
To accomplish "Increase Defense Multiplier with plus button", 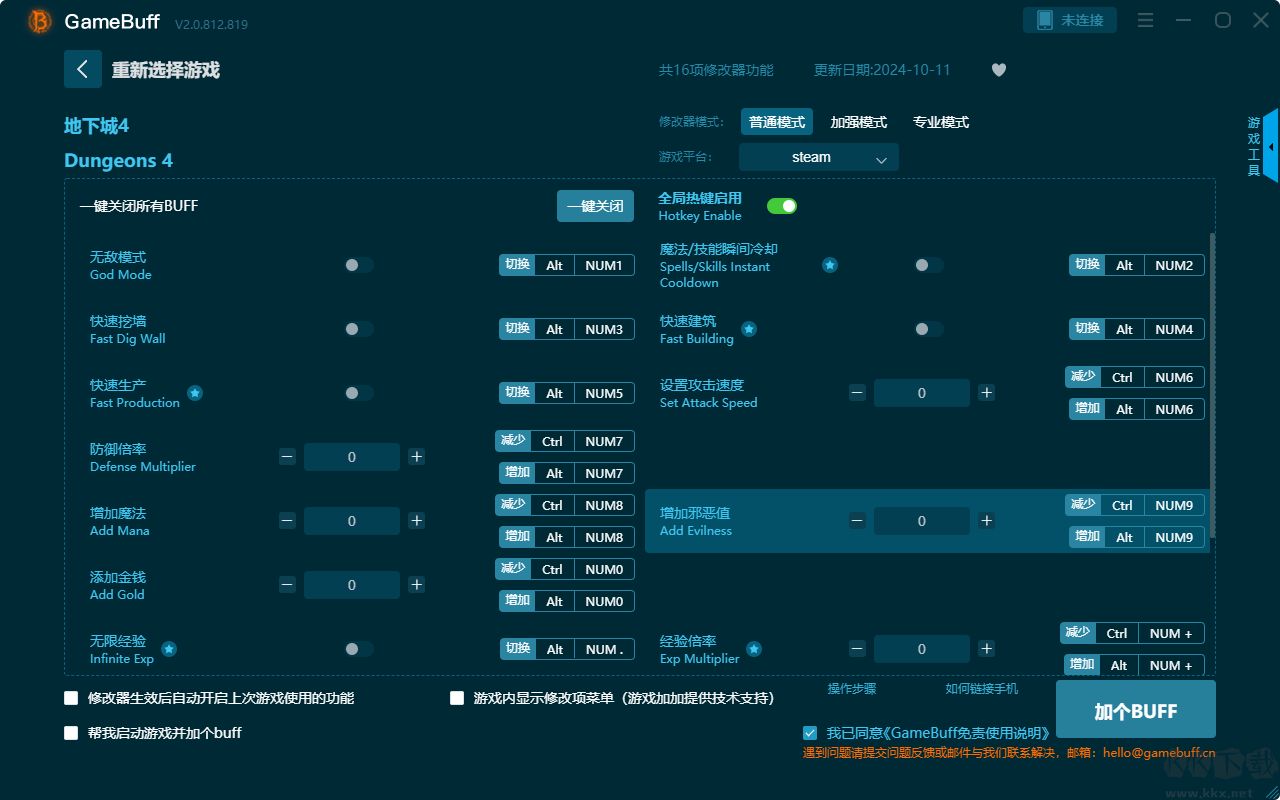I will 416,457.
